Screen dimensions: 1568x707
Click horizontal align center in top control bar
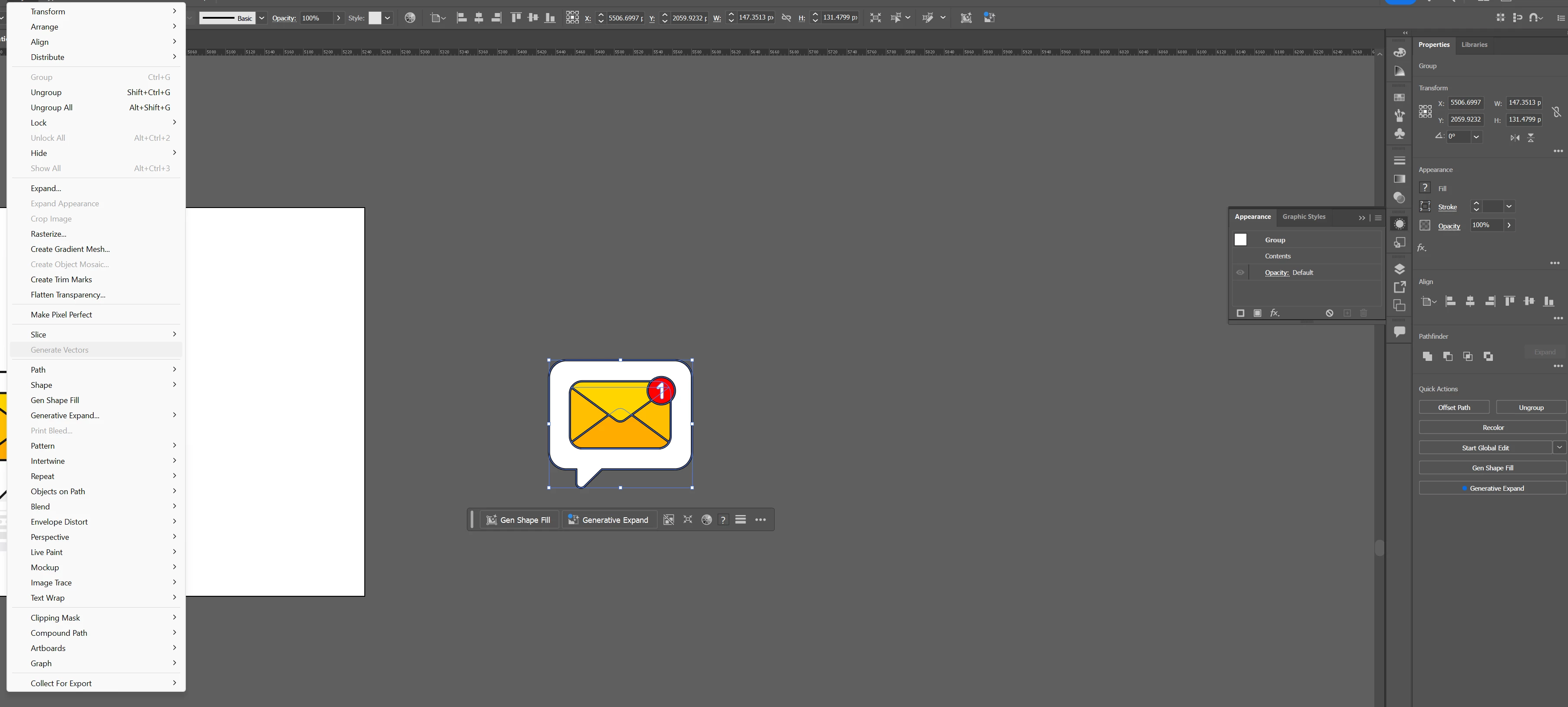click(479, 18)
